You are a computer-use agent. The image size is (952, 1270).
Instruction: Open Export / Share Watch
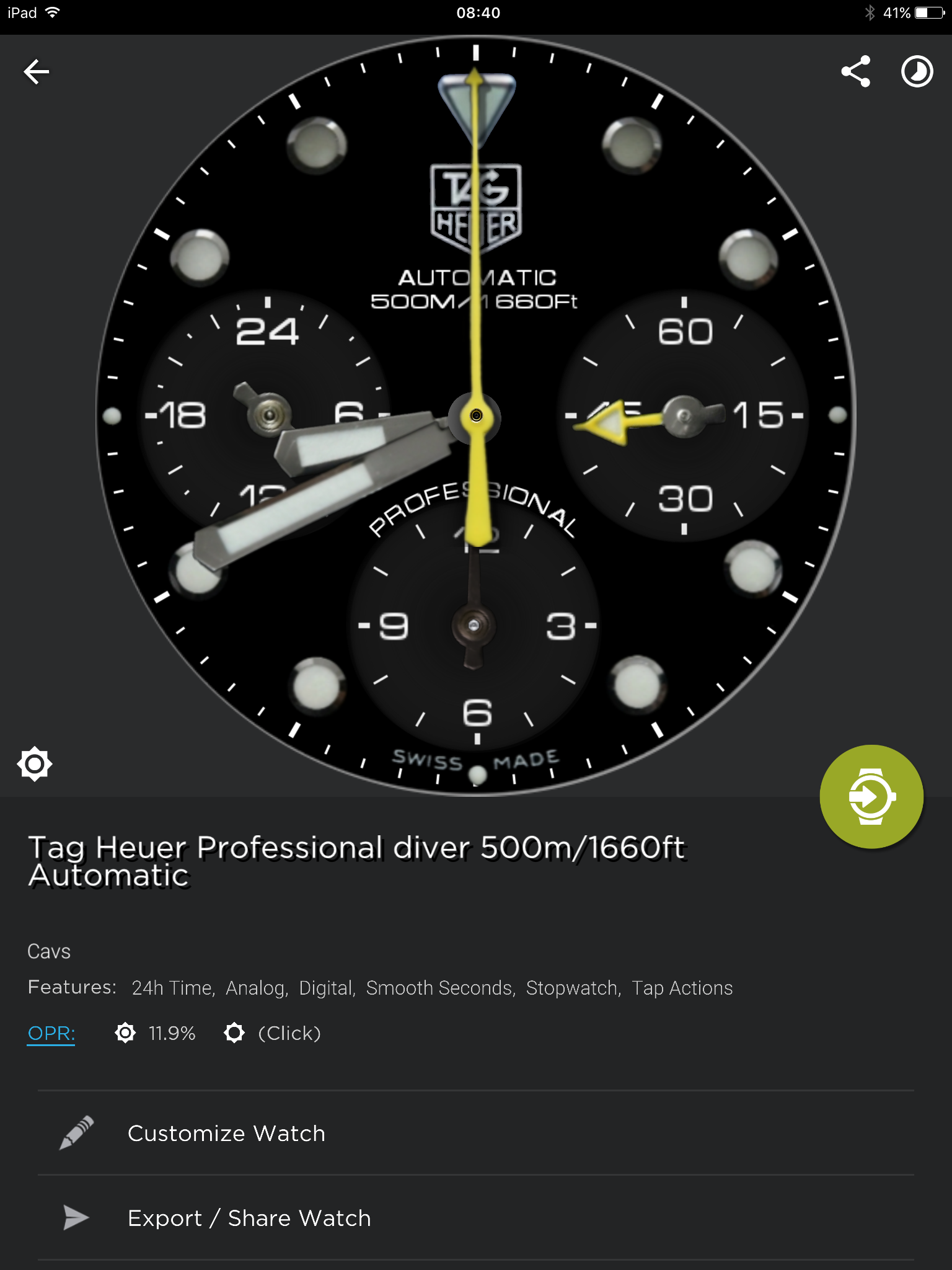click(x=476, y=1218)
